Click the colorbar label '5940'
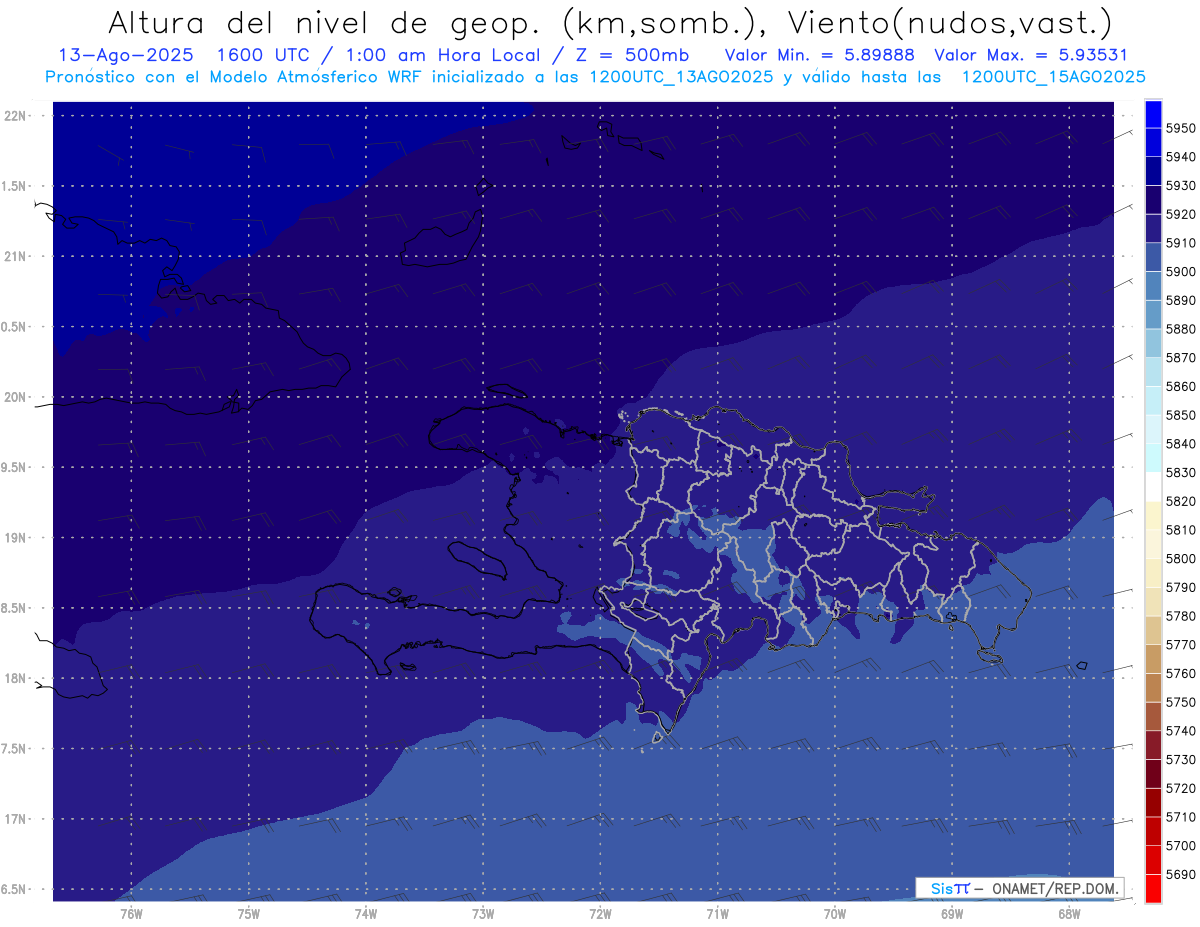 click(x=1181, y=157)
